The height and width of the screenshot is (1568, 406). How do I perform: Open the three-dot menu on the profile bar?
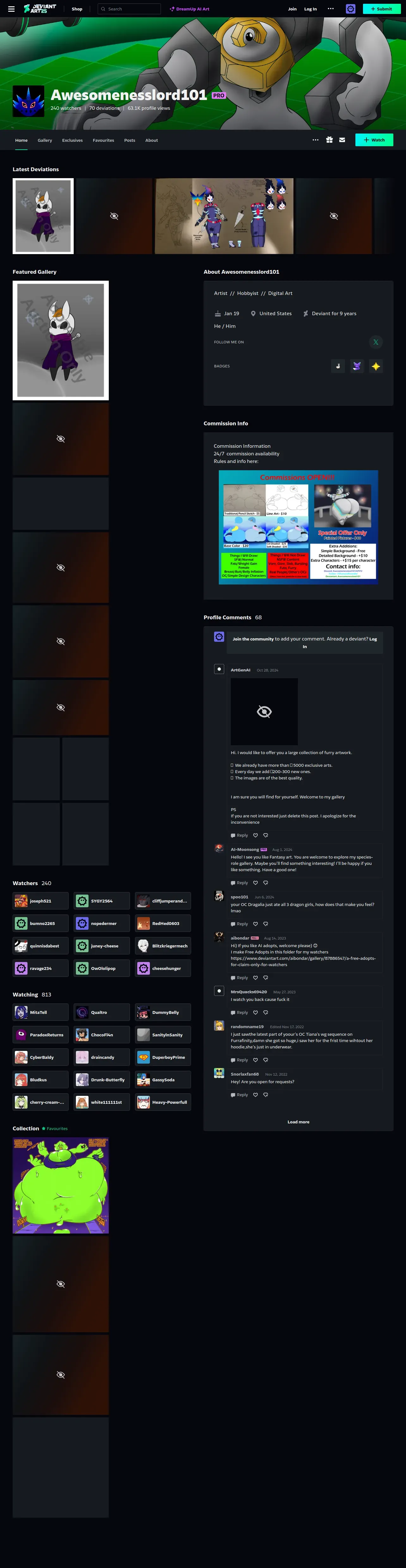pyautogui.click(x=316, y=140)
